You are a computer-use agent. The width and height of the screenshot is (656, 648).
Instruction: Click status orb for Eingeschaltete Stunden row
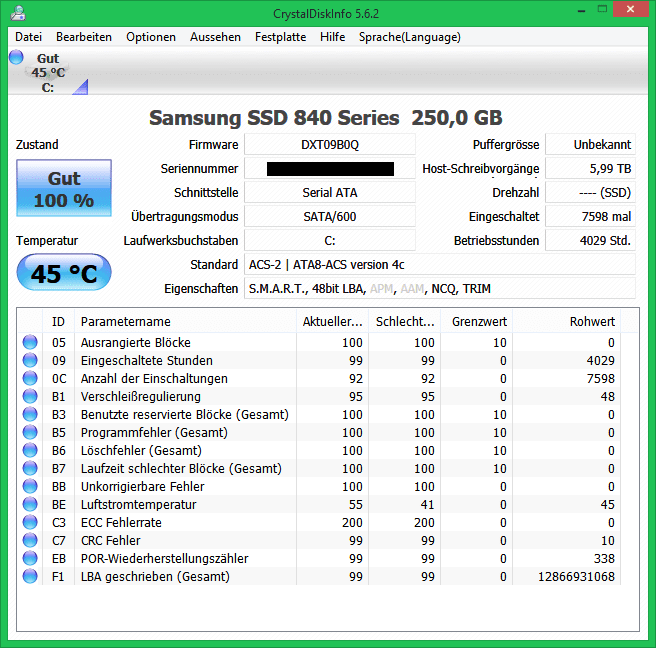pyautogui.click(x=30, y=360)
